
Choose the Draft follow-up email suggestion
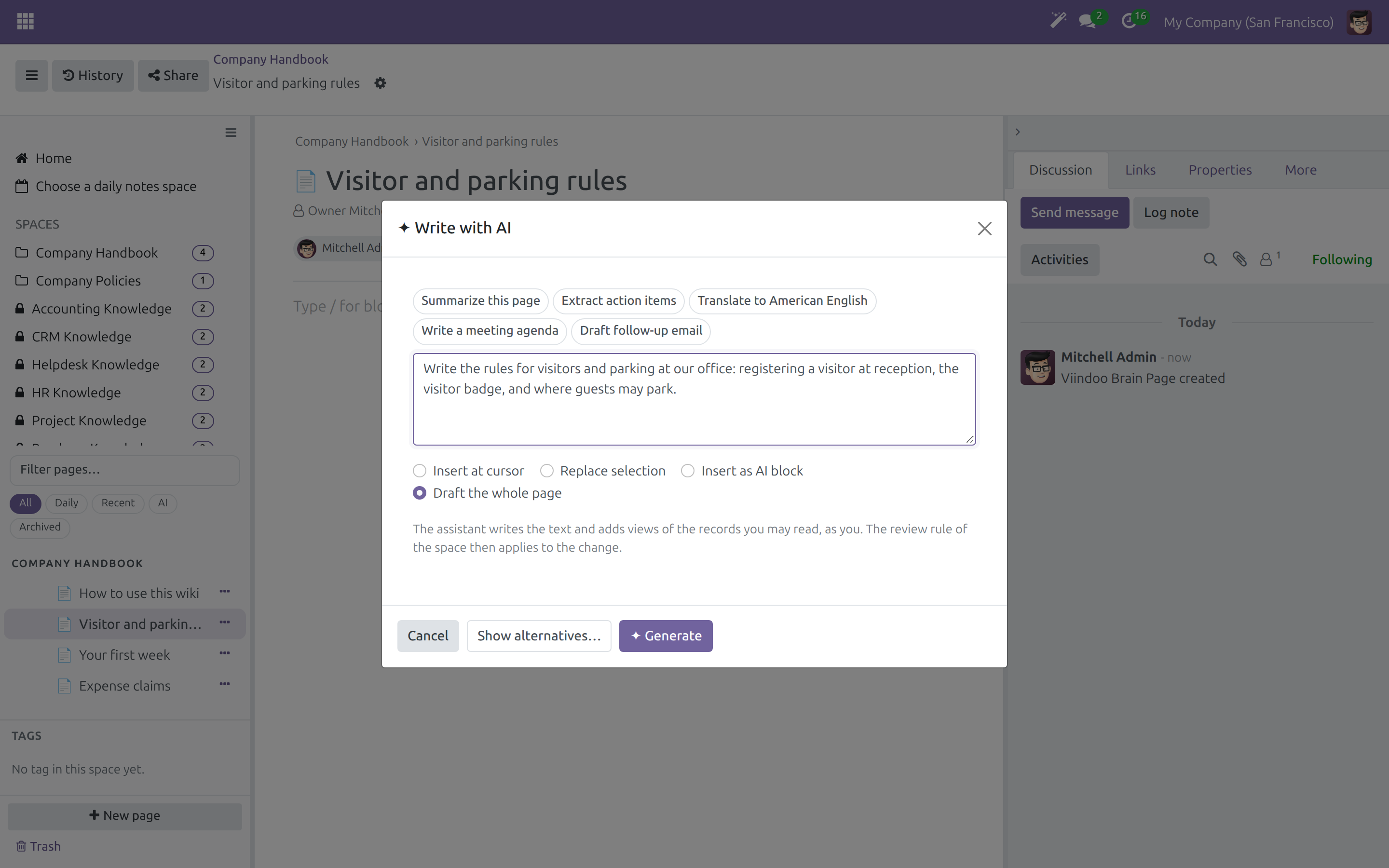click(640, 331)
